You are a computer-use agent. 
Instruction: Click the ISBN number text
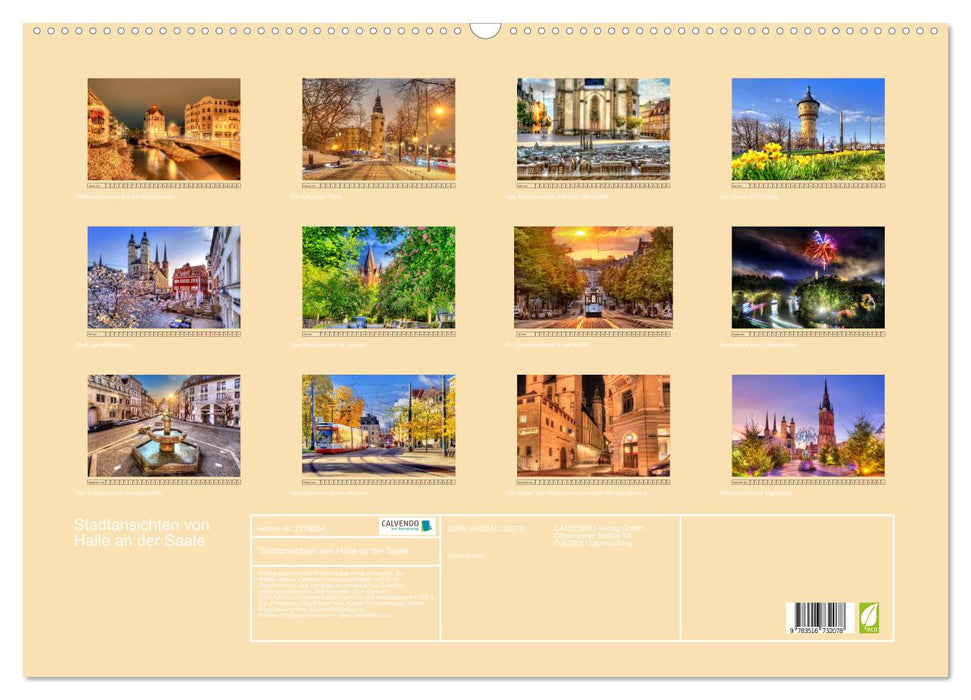[x=486, y=528]
